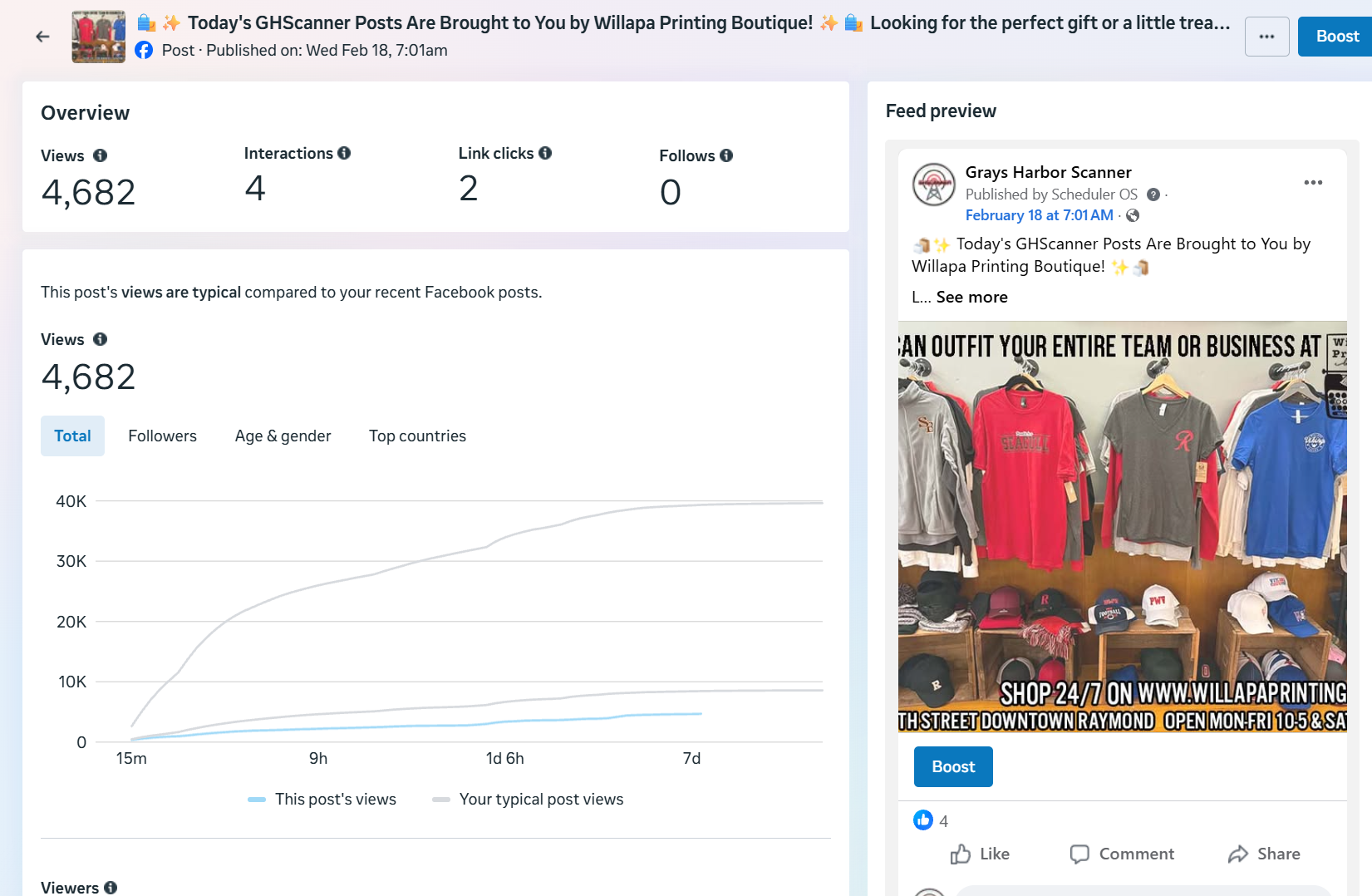The height and width of the screenshot is (896, 1372).
Task: Expand post text with See more
Action: tap(971, 298)
